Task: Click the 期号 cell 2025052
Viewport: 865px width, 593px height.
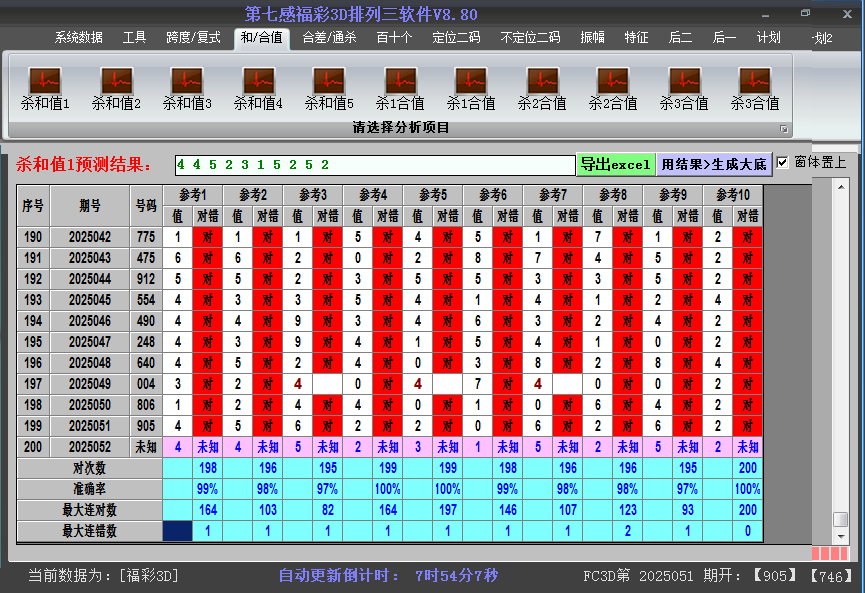Action: pos(90,447)
